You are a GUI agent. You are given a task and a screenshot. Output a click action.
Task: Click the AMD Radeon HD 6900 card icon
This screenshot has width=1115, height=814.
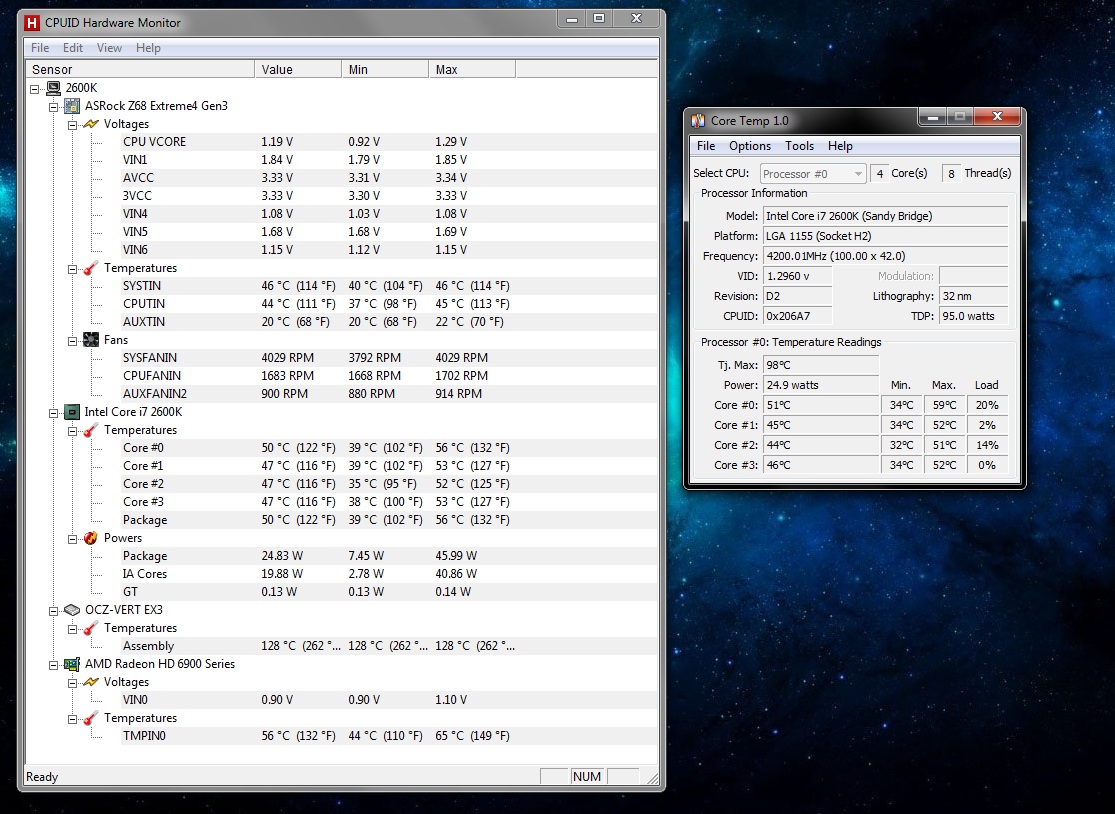(x=73, y=664)
